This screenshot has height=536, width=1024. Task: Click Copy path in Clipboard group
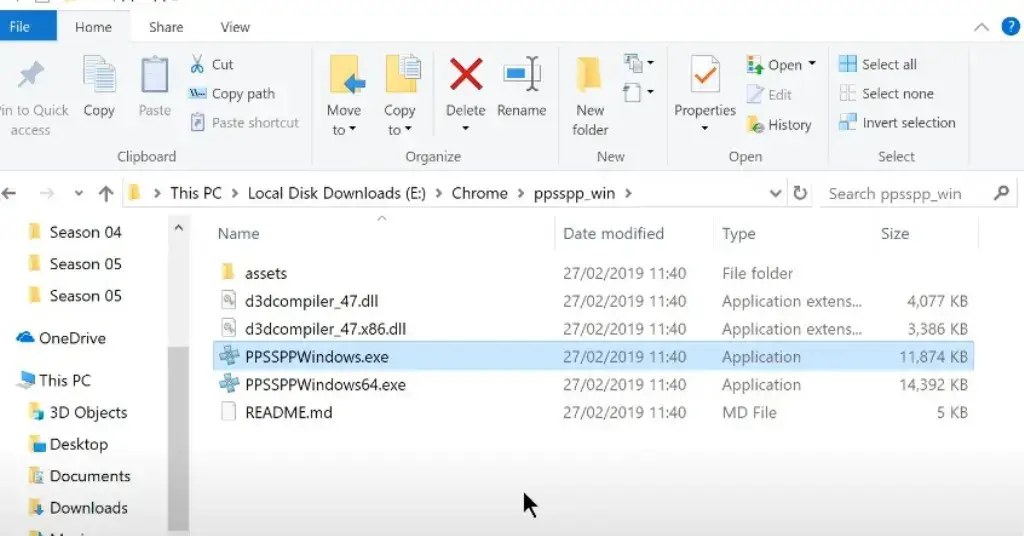[232, 93]
